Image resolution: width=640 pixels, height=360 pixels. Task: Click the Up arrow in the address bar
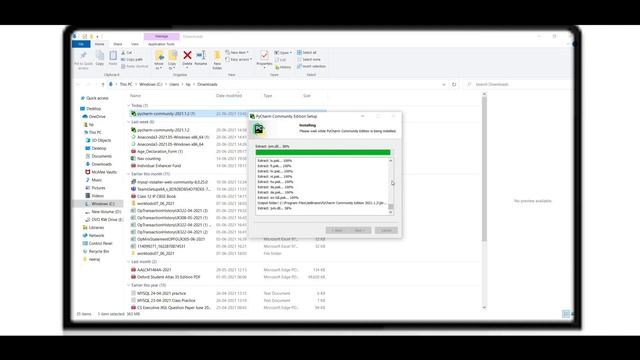(x=102, y=84)
